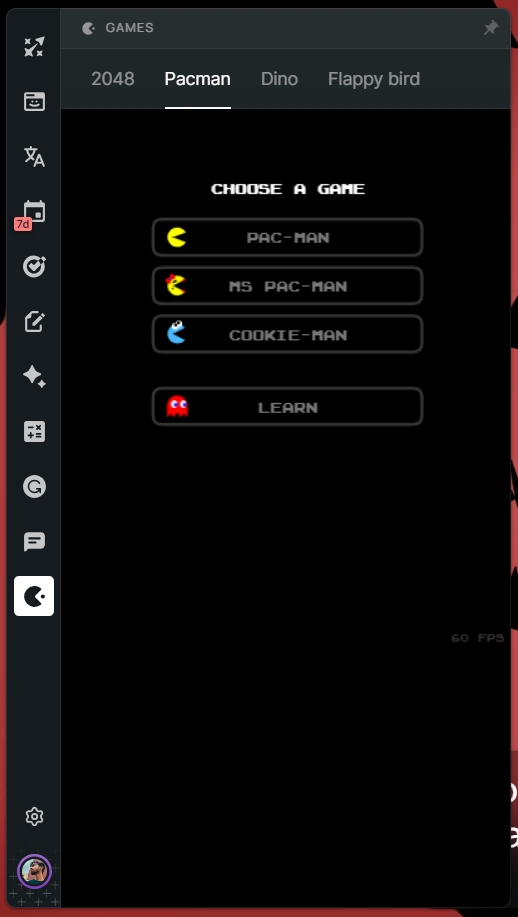Click the goals target checkmark icon
518x917 pixels.
[x=34, y=267]
